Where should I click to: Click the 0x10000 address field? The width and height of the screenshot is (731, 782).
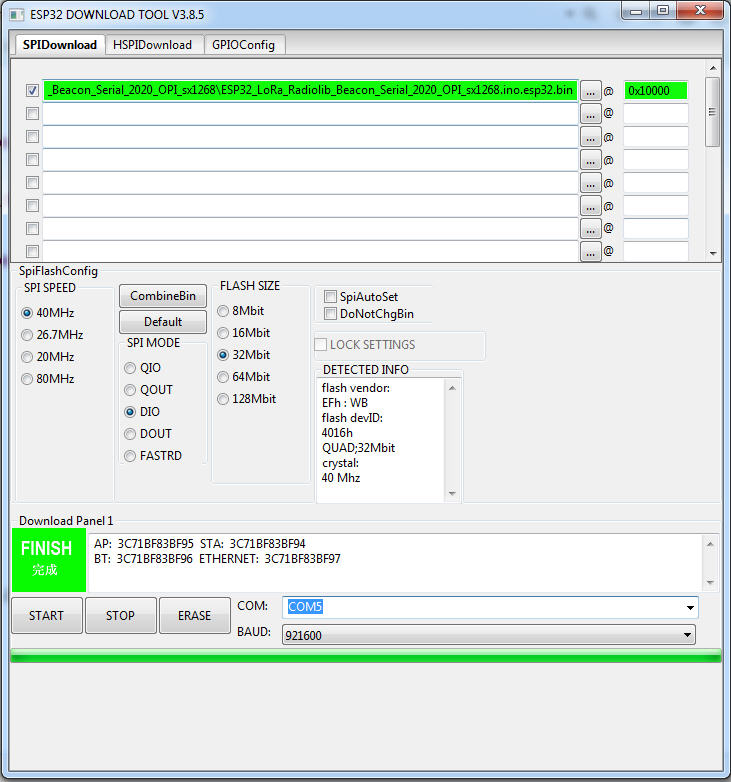[656, 91]
